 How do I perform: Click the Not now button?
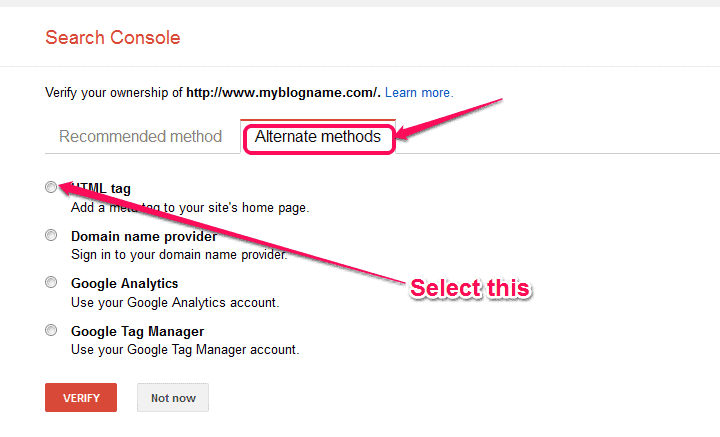[x=173, y=398]
